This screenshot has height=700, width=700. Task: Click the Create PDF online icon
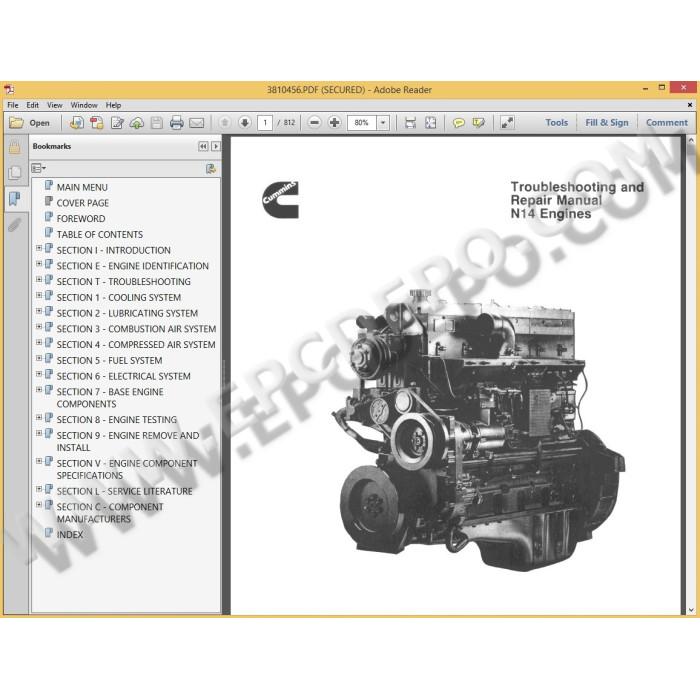click(77, 122)
